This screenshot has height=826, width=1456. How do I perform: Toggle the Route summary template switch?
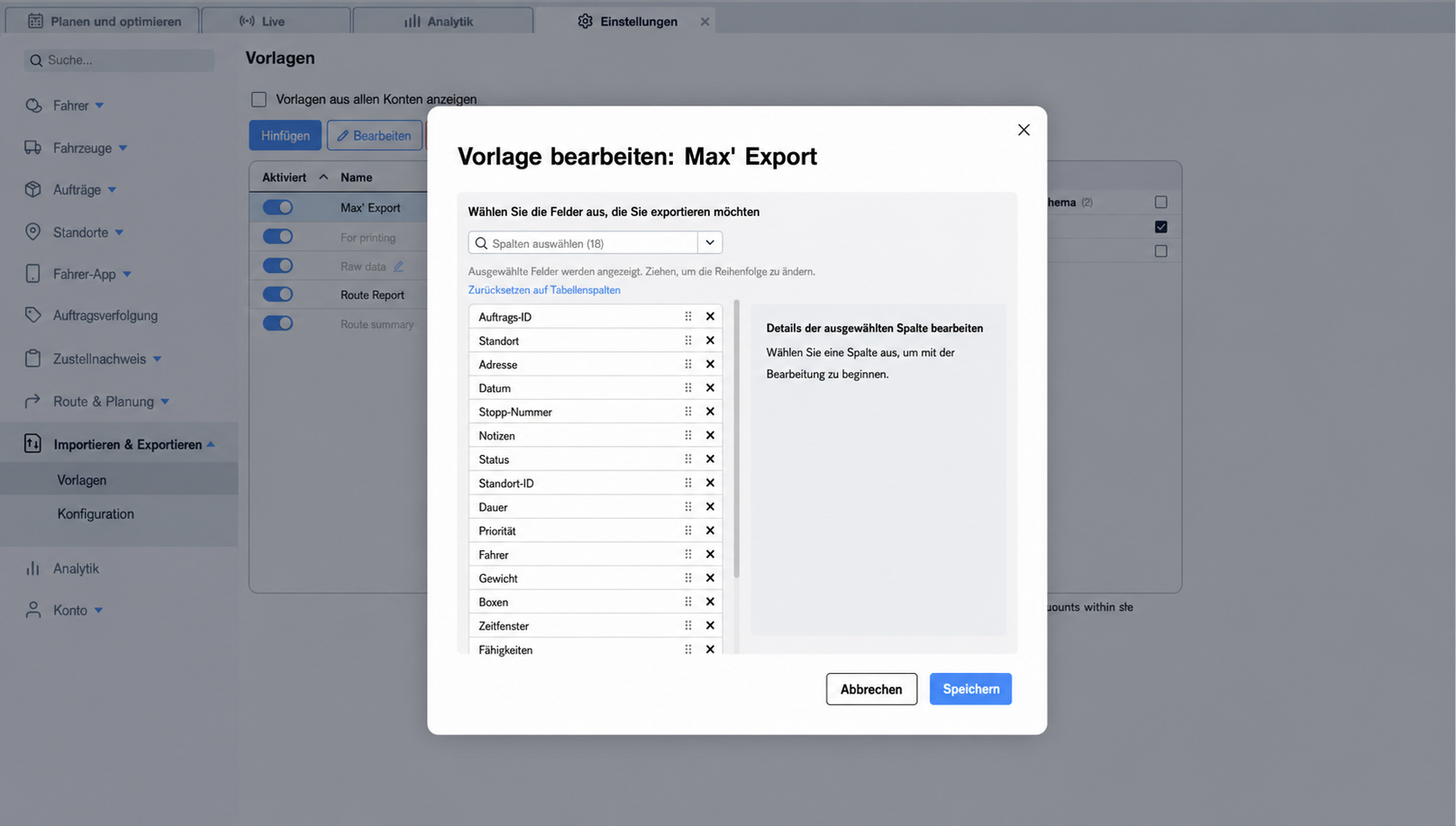[278, 323]
